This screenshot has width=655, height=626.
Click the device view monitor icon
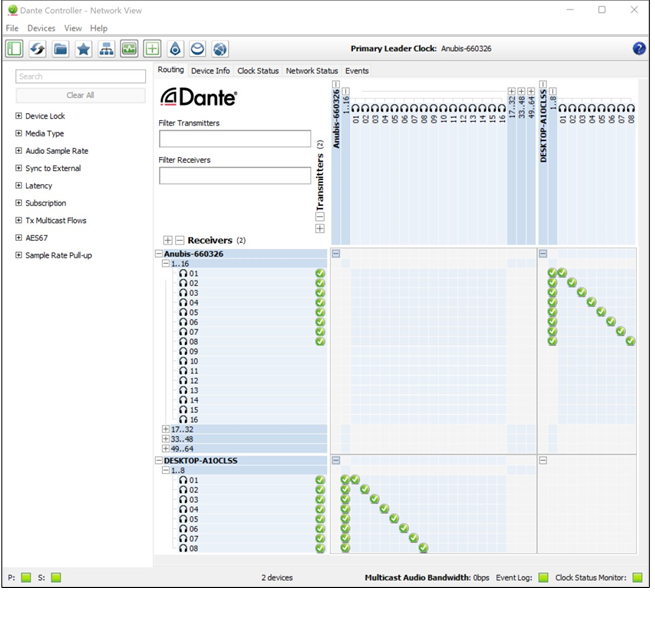(129, 49)
